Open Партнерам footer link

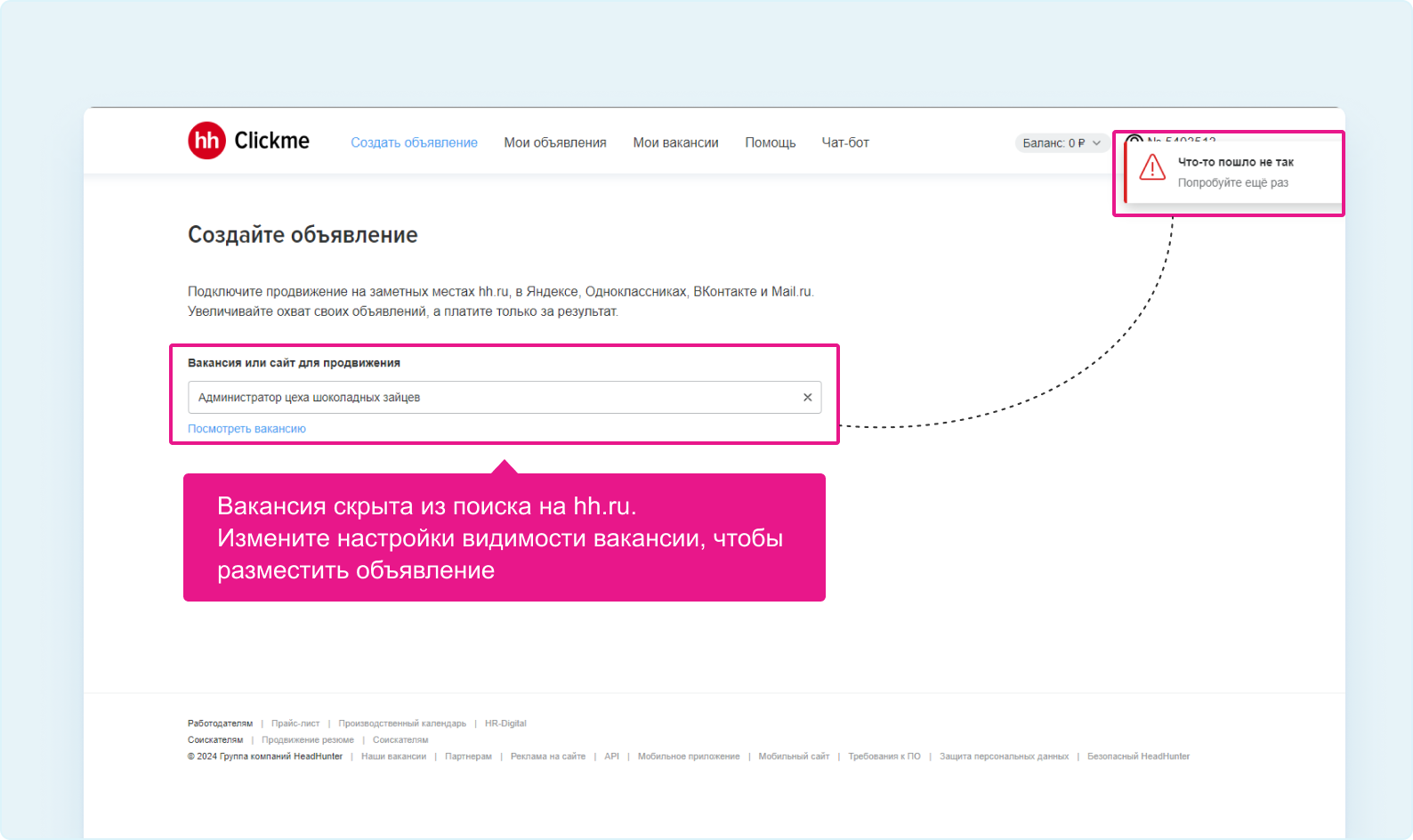coord(468,756)
